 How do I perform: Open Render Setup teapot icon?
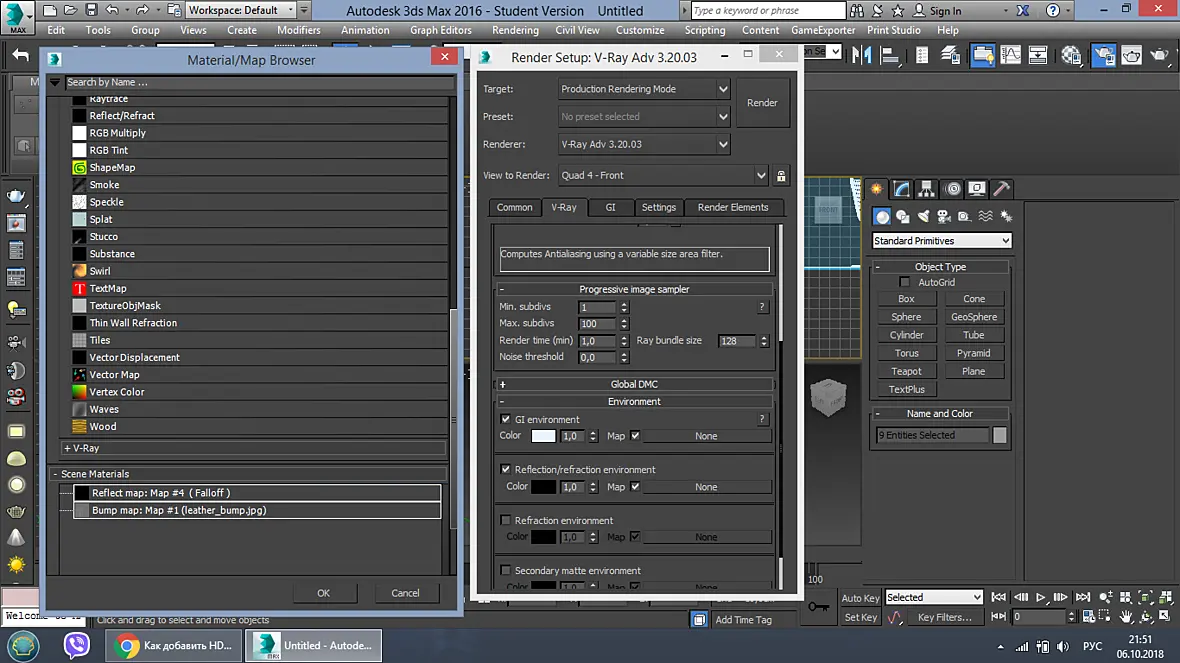[x=1103, y=55]
